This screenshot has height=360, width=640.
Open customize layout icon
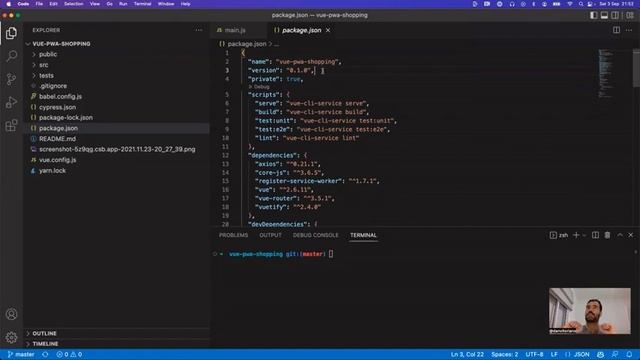pyautogui.click(x=630, y=15)
